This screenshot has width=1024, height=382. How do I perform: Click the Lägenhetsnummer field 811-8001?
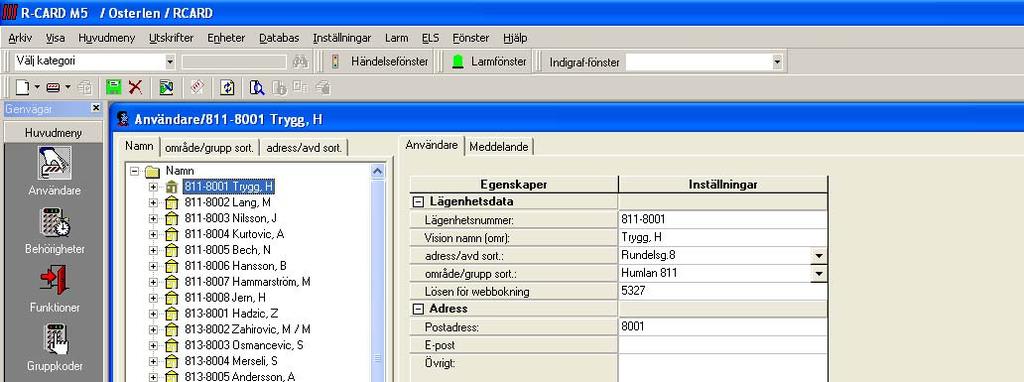722,220
